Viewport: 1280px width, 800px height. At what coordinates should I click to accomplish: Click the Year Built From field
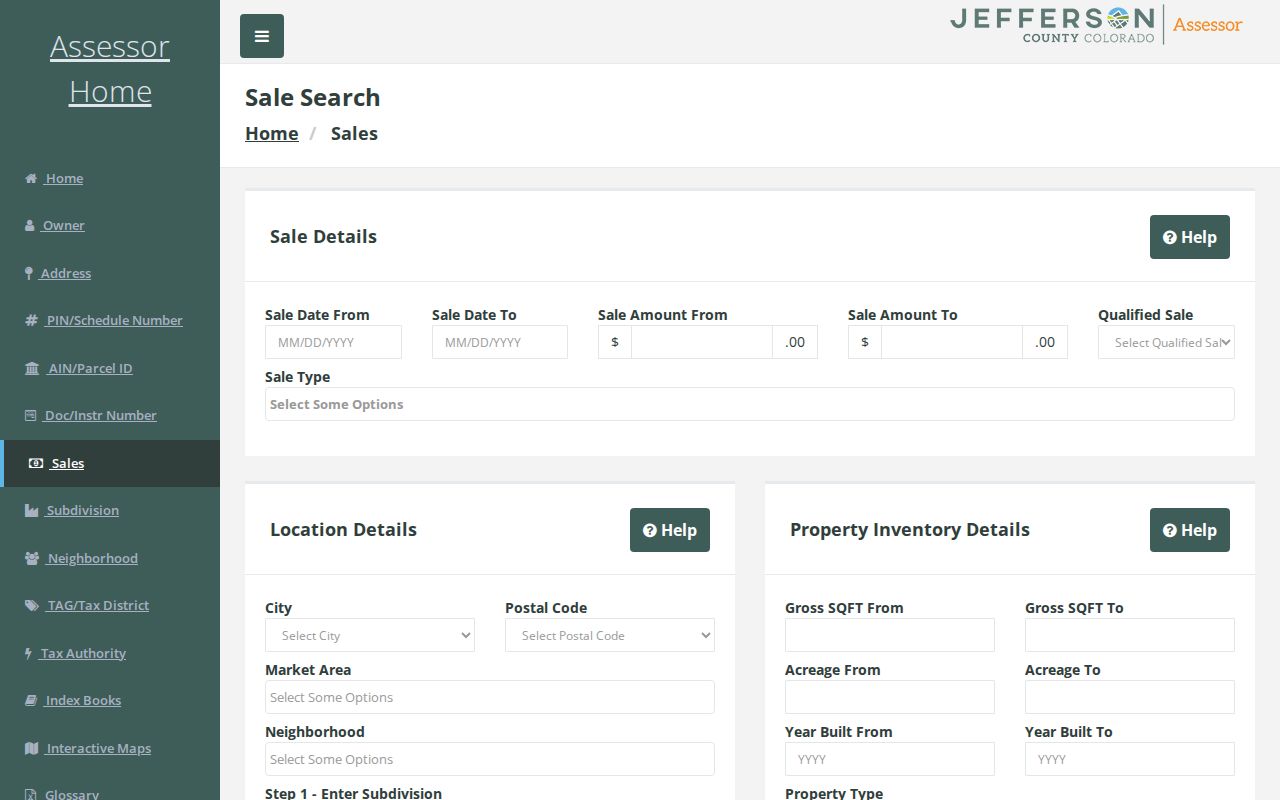[890, 759]
